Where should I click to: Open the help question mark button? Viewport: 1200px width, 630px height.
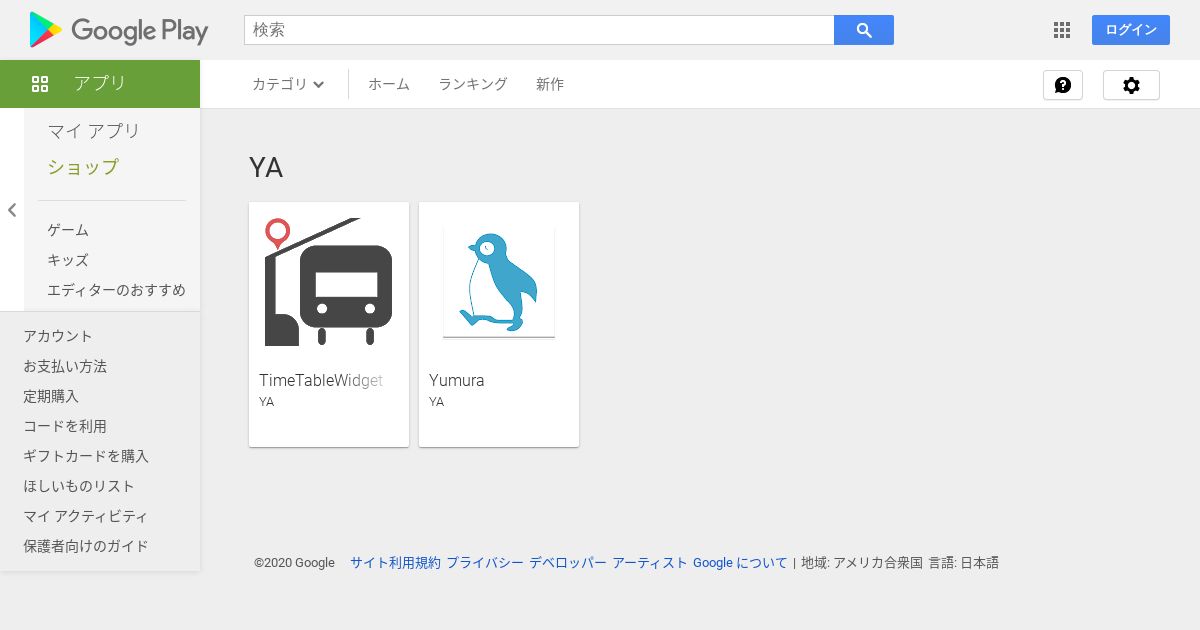pyautogui.click(x=1063, y=85)
